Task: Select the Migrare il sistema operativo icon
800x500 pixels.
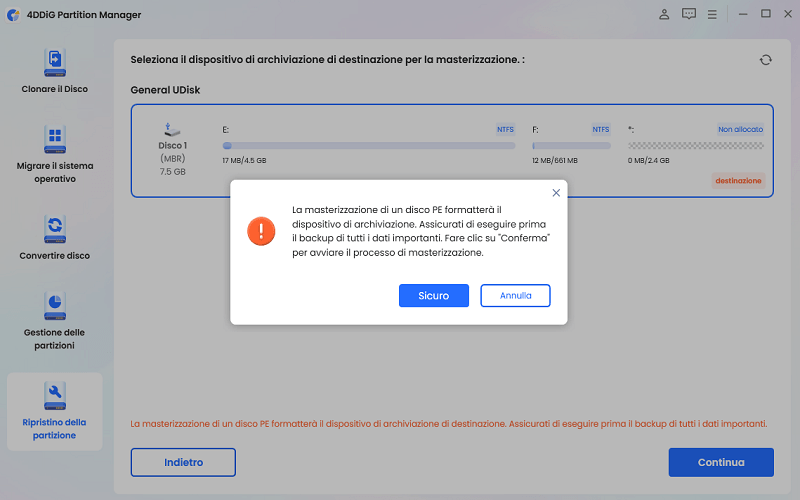Action: coord(55,139)
